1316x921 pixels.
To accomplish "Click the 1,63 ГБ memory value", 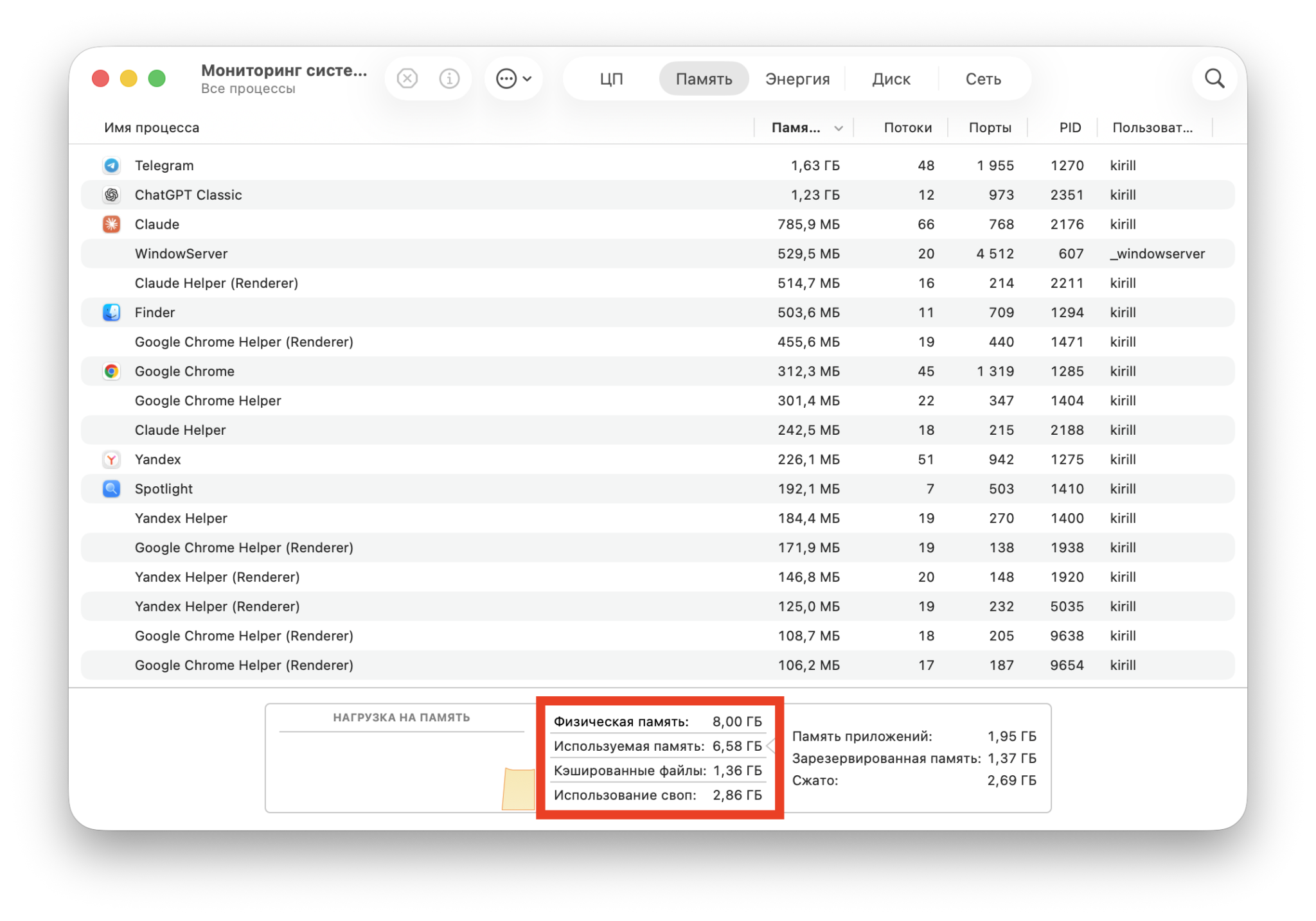I will point(815,165).
